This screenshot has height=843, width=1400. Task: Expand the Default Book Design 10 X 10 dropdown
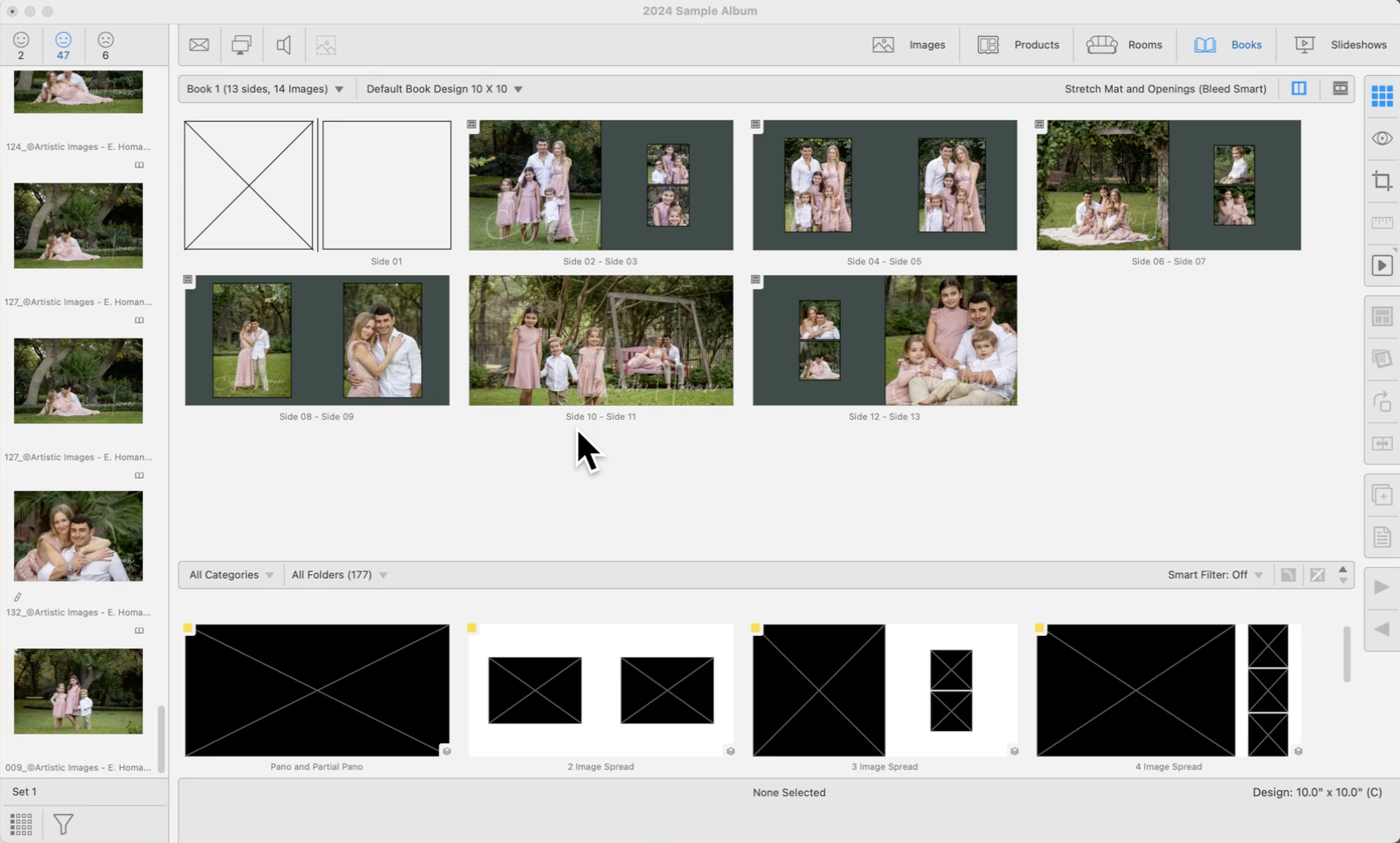tap(444, 89)
